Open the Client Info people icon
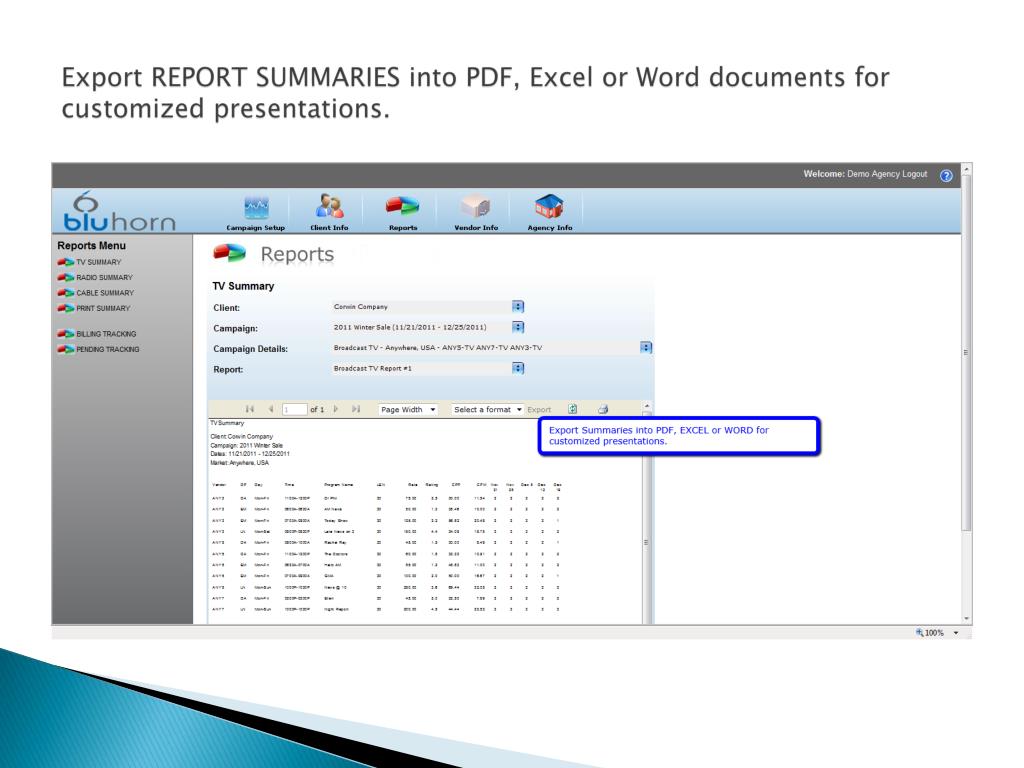Screen dimensions: 1024x768 pos(329,206)
